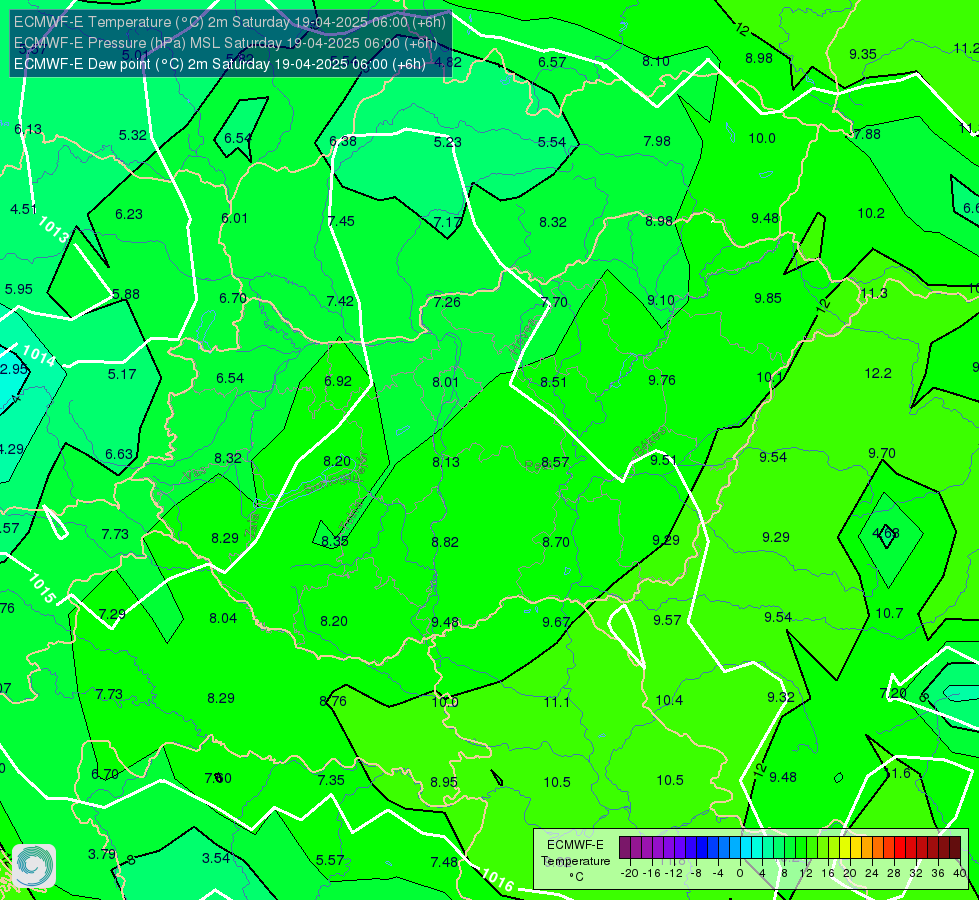Click the 7.70 temperature value

pos(554,302)
